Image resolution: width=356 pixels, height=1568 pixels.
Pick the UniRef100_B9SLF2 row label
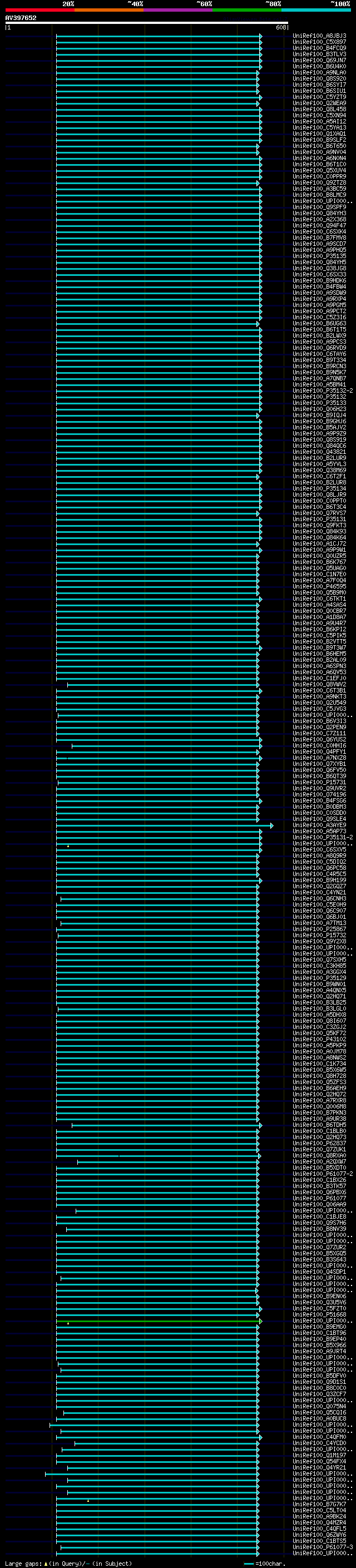(x=319, y=140)
